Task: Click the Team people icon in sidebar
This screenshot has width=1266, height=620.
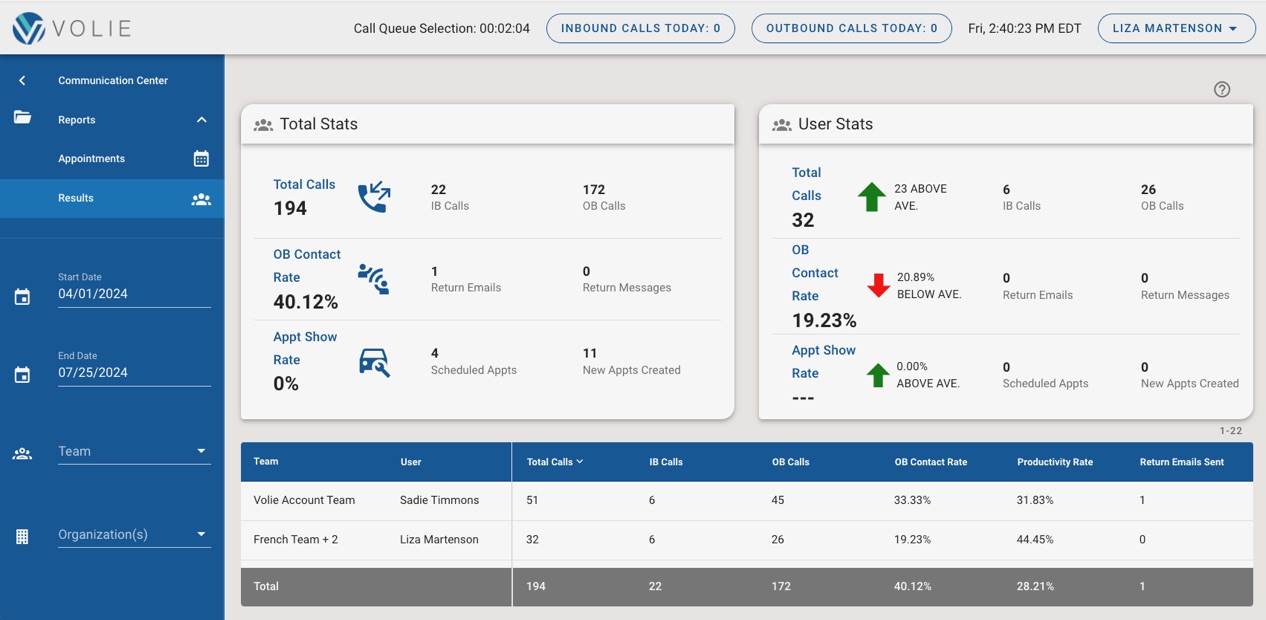Action: pos(22,453)
